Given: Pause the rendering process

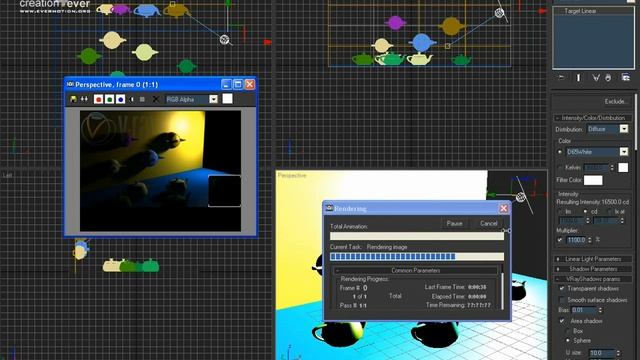Looking at the screenshot, I should pyautogui.click(x=454, y=223).
